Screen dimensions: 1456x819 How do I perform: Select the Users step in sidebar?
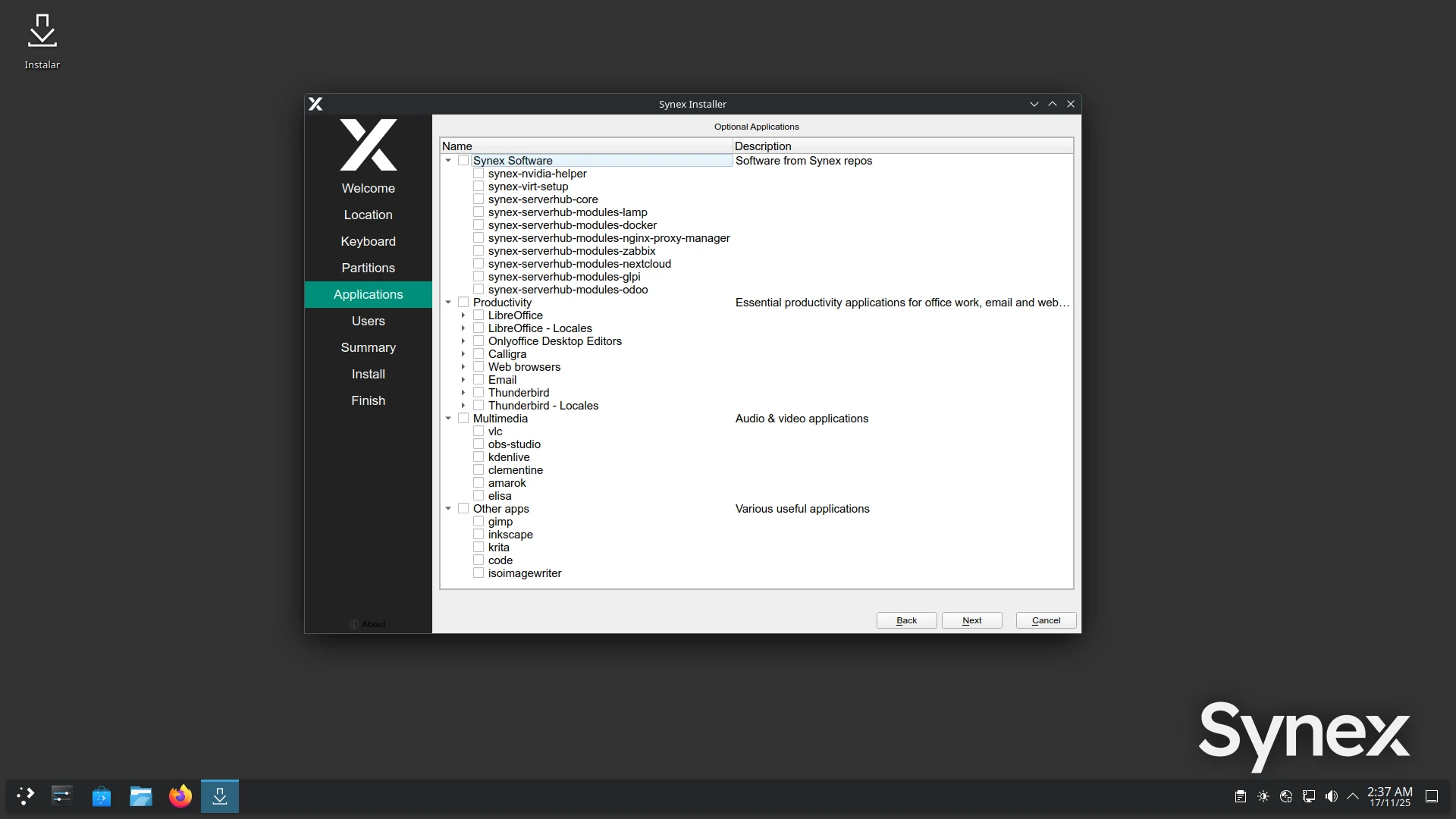click(x=368, y=321)
